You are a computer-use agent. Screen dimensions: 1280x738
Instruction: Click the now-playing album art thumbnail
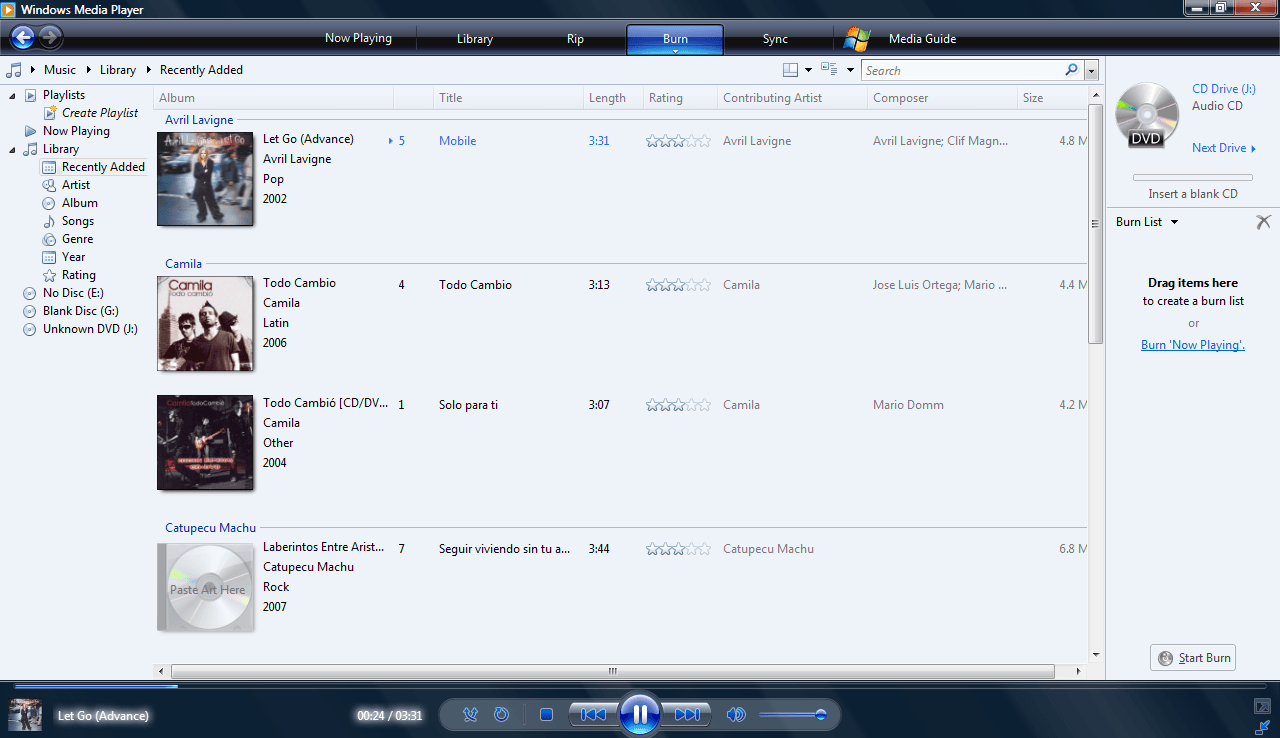coord(25,715)
